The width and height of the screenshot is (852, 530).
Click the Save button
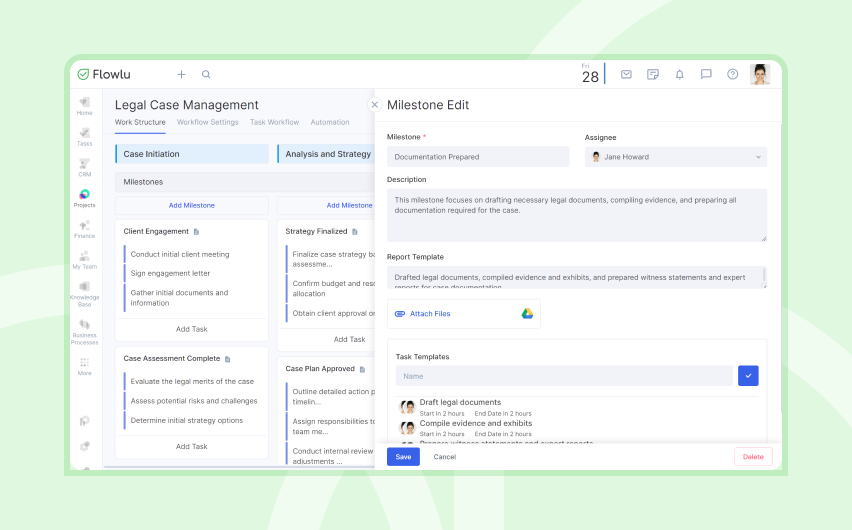(x=403, y=457)
